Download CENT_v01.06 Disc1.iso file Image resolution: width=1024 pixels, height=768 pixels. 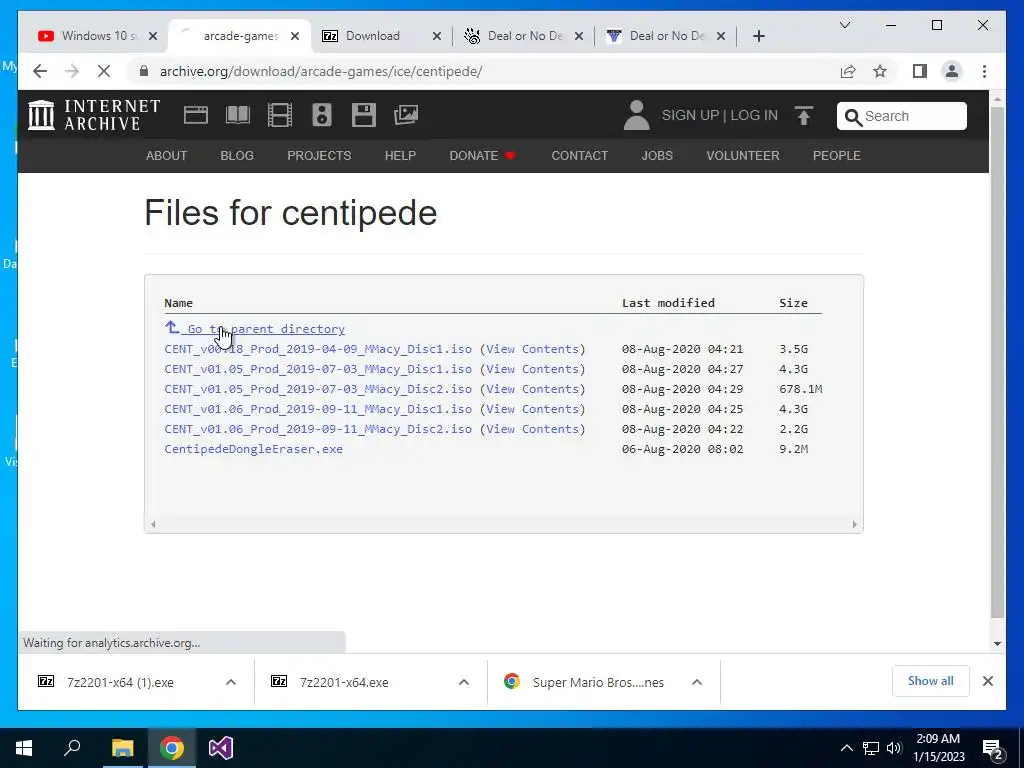click(x=318, y=409)
